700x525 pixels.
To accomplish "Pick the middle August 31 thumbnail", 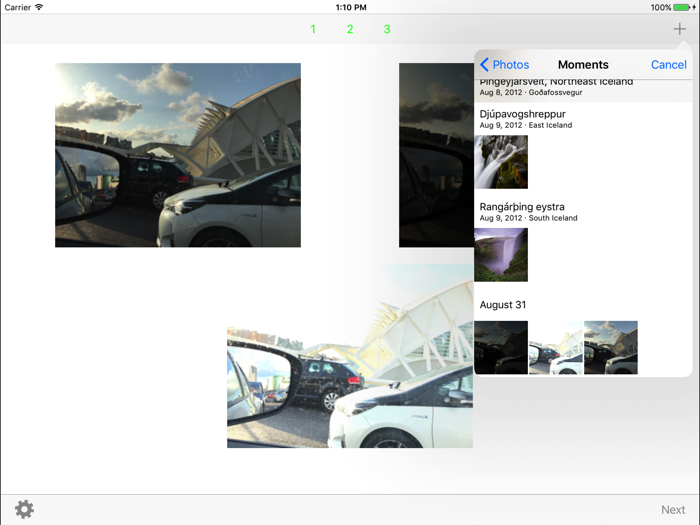I will click(x=556, y=347).
